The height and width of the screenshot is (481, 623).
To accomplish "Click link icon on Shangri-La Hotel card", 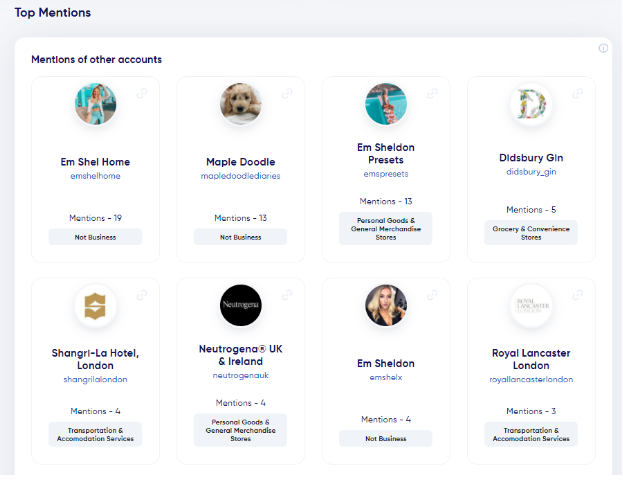I will click(142, 295).
